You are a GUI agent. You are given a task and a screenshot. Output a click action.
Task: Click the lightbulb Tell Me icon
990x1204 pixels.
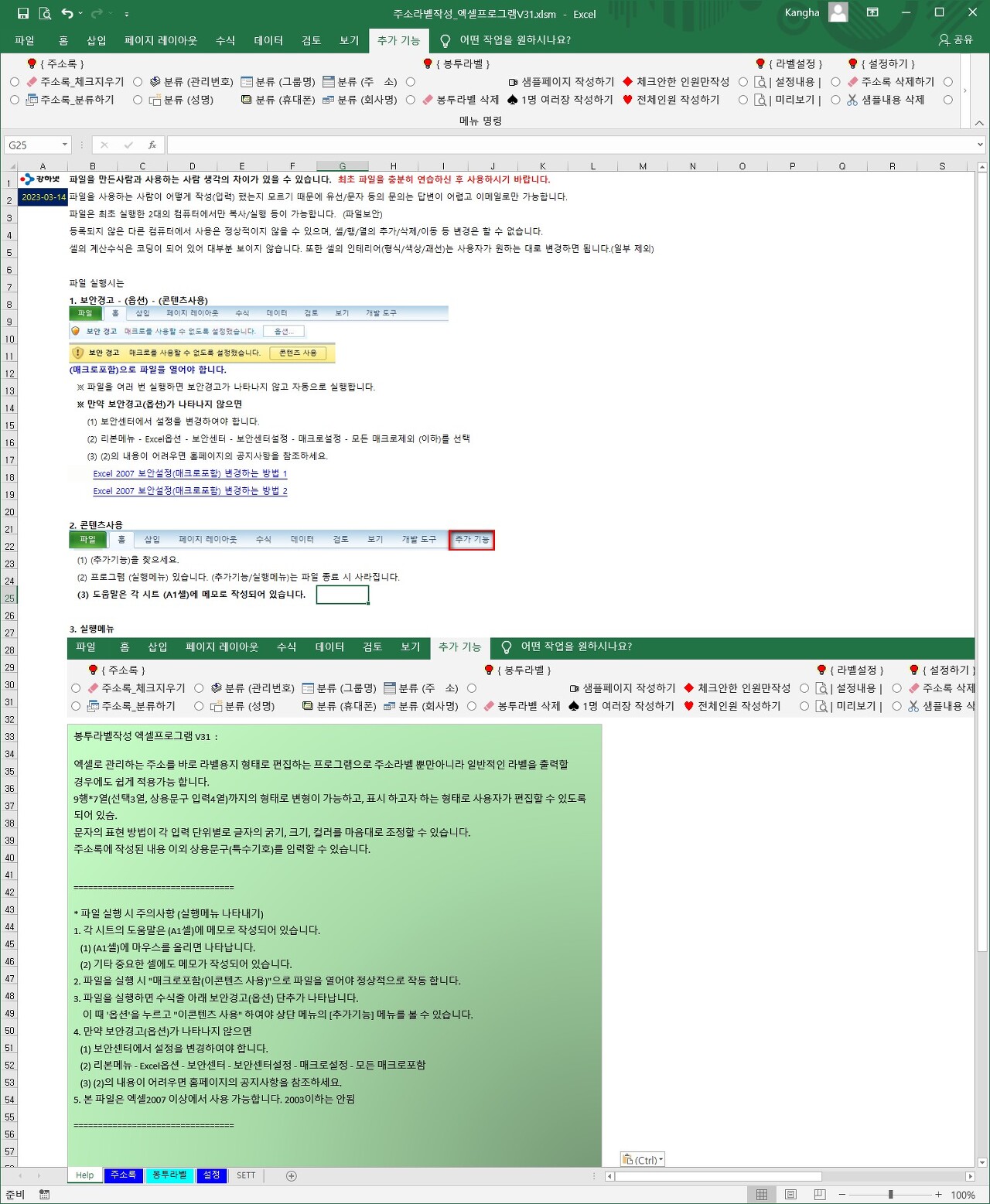[445, 40]
